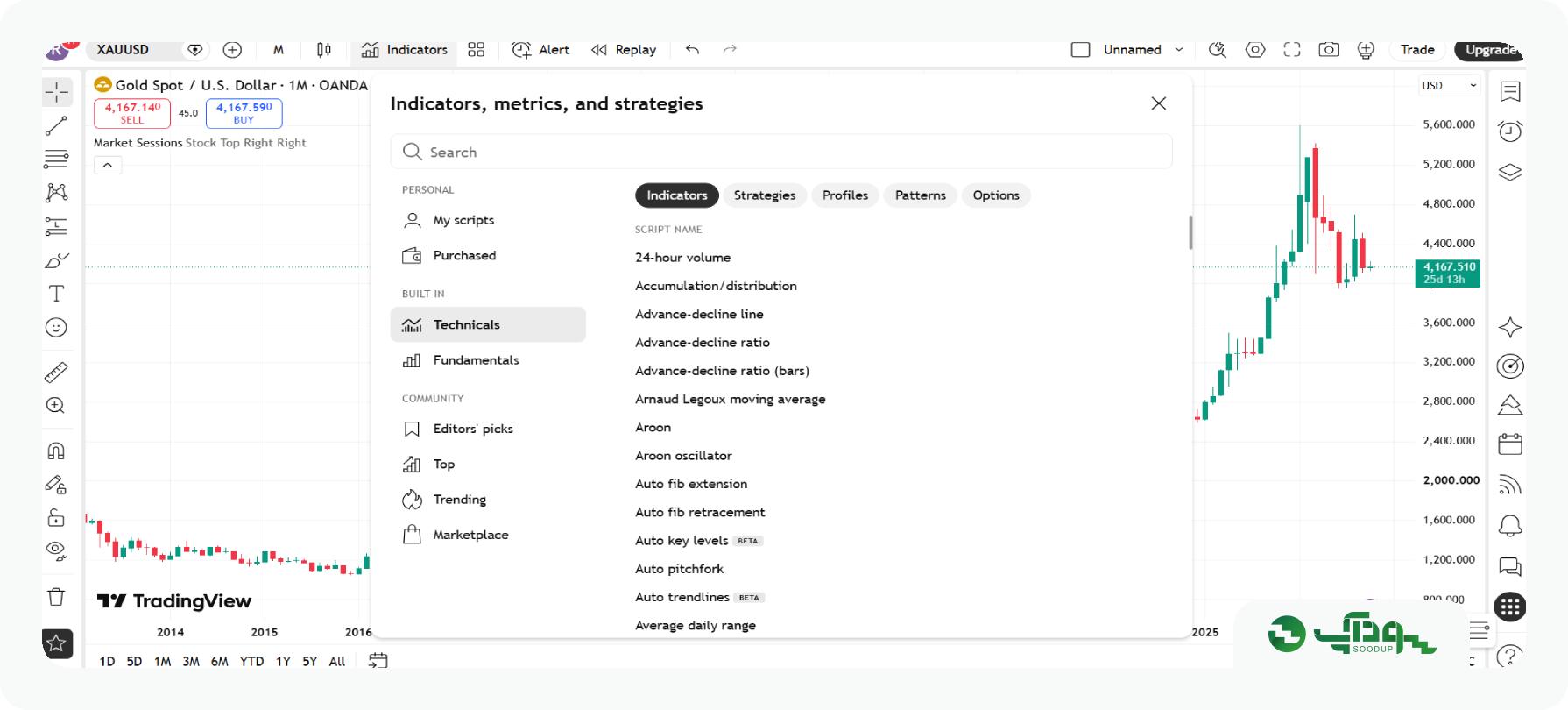The width and height of the screenshot is (1568, 710).
Task: Select the text annotation tool
Action: [57, 294]
